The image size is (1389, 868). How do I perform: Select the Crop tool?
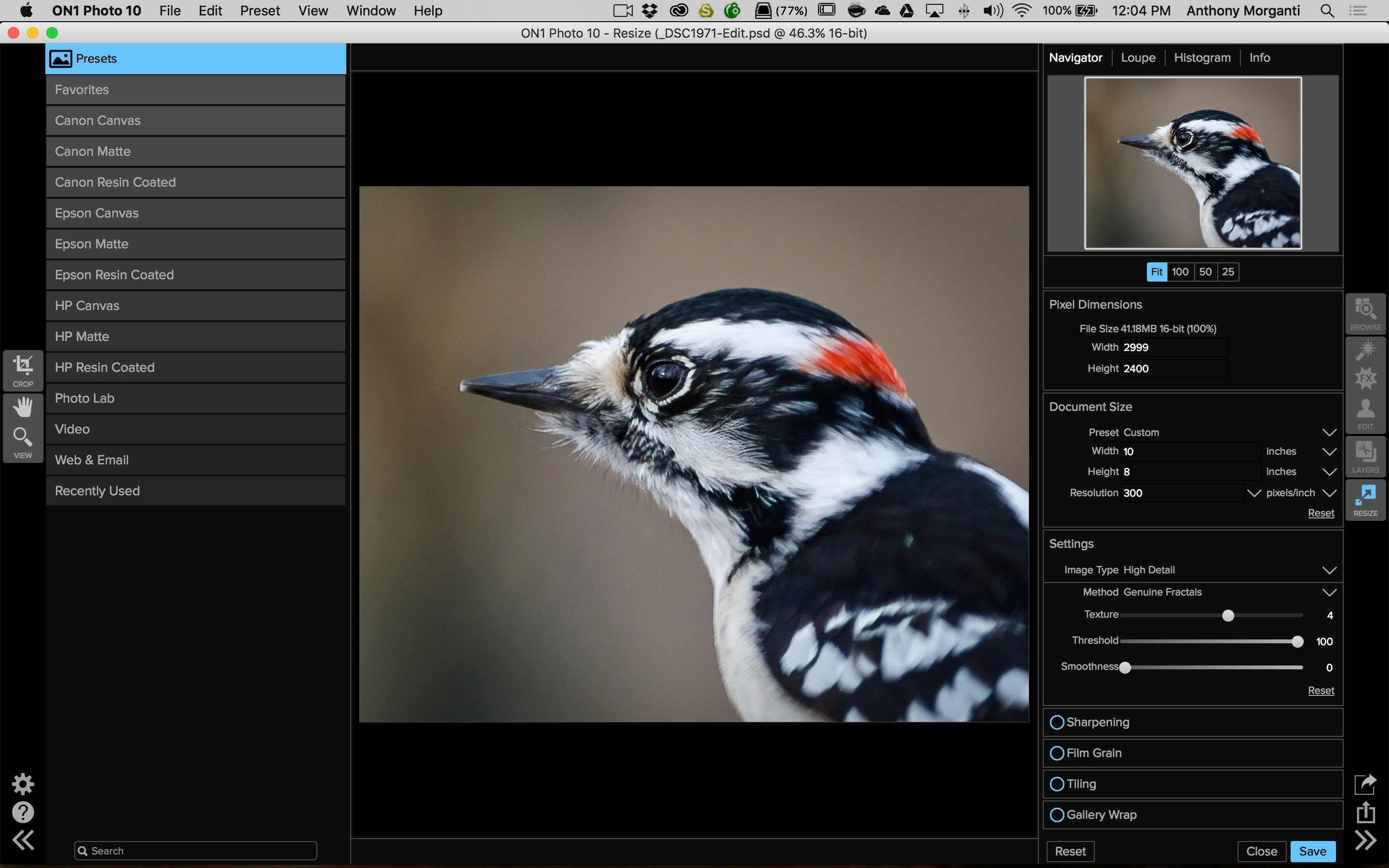pos(23,370)
